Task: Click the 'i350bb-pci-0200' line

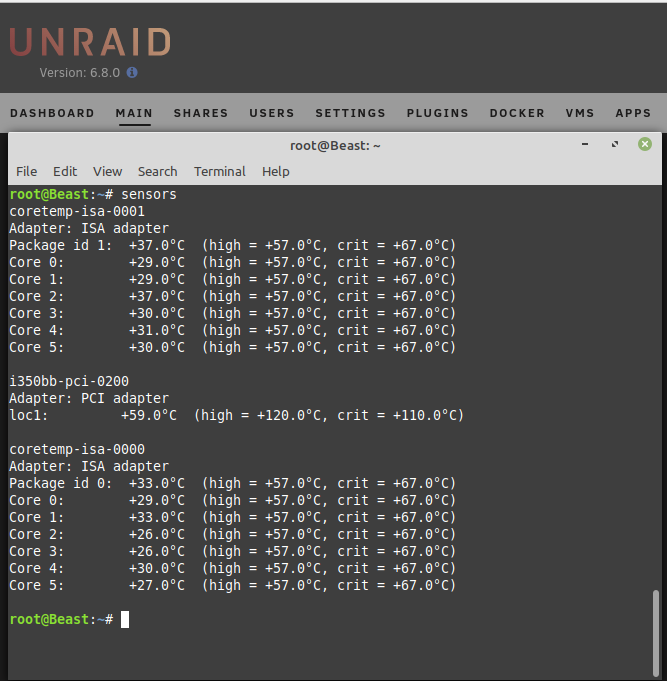Action: tap(69, 381)
